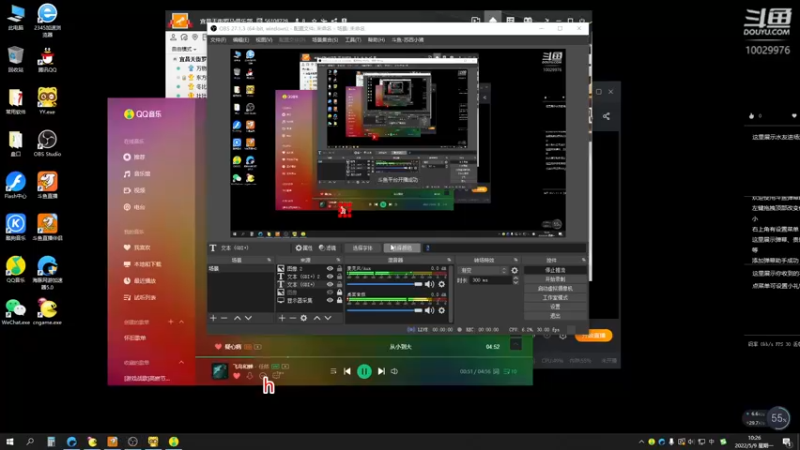Open the volume control icon in QQ音乐
Viewport: 800px width, 450px height.
point(394,371)
